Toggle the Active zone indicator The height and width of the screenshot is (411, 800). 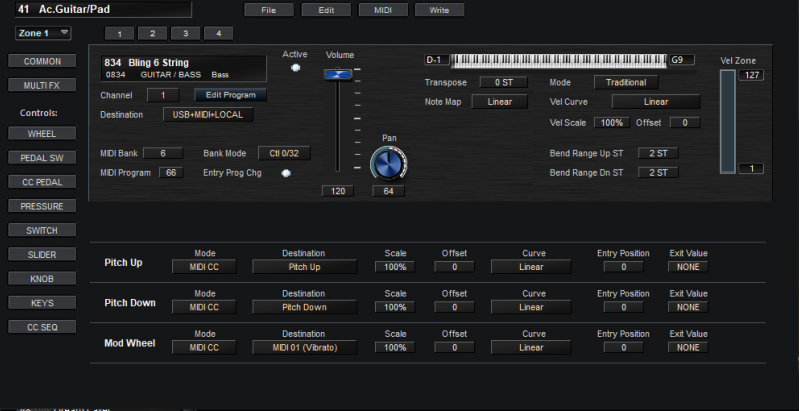(x=295, y=68)
